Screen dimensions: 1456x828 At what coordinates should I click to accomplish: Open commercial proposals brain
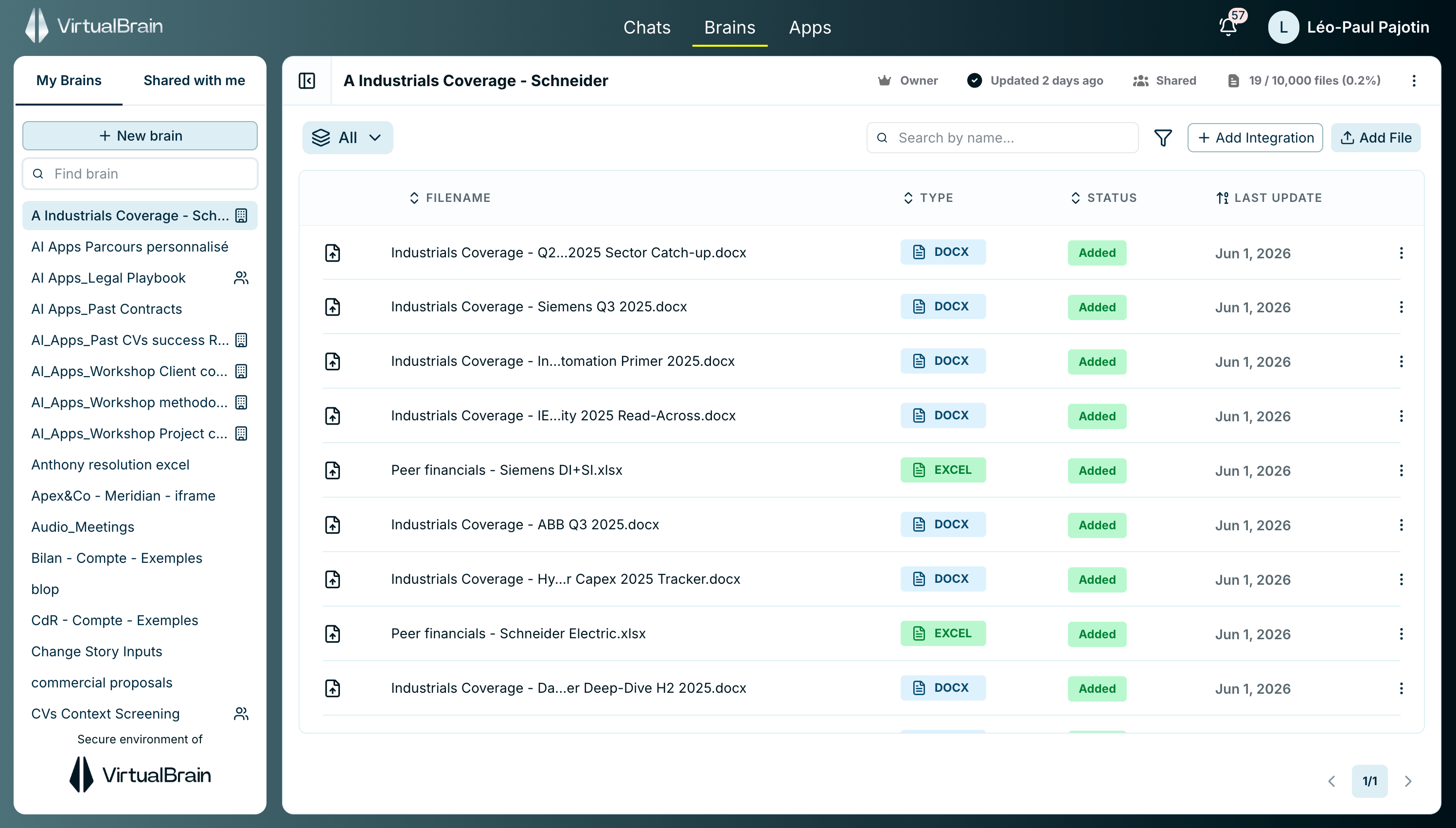click(x=140, y=683)
